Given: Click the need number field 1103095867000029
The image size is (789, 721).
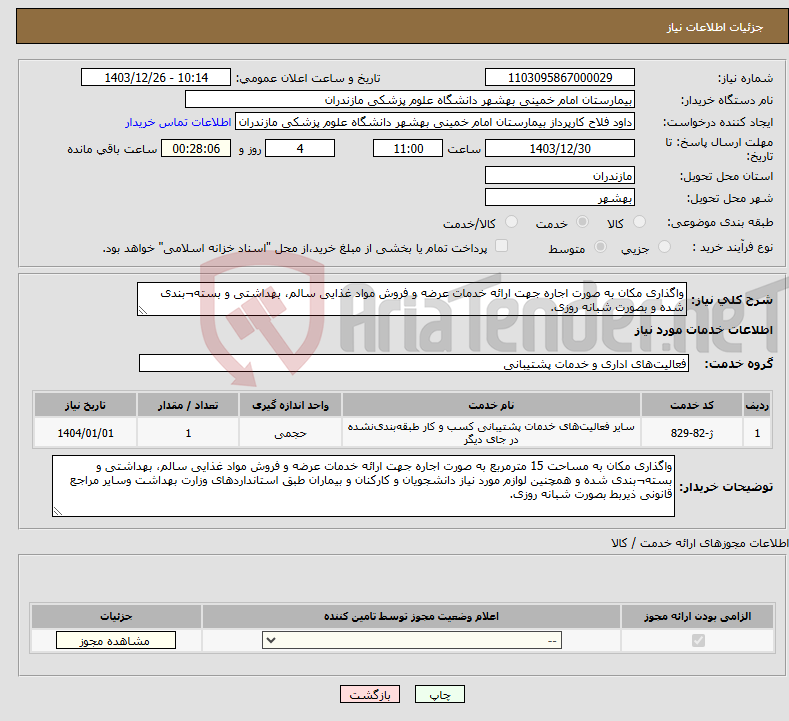Looking at the screenshot, I should pyautogui.click(x=560, y=77).
